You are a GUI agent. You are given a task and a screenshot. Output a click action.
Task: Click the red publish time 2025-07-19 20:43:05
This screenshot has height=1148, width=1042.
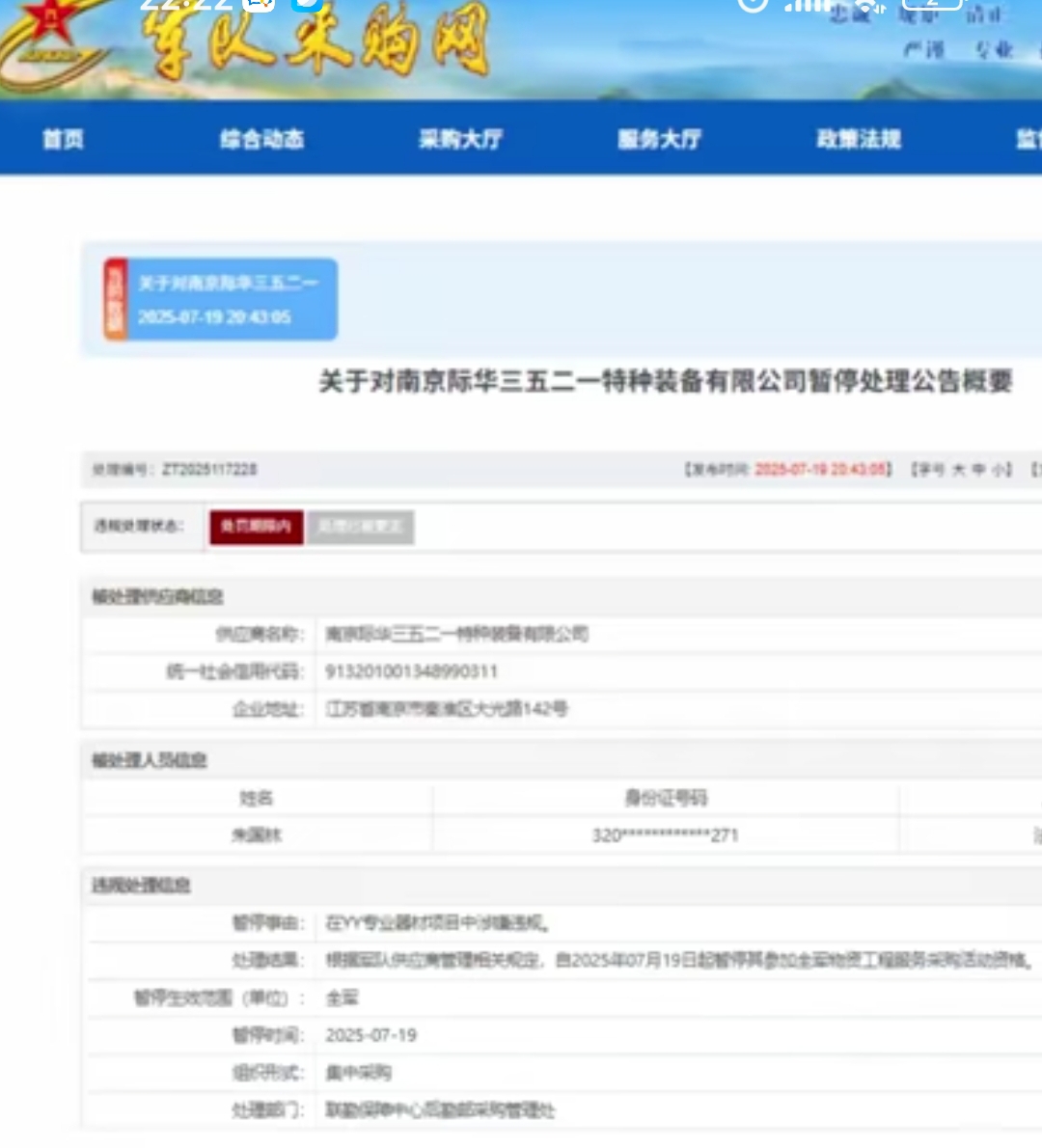[821, 469]
